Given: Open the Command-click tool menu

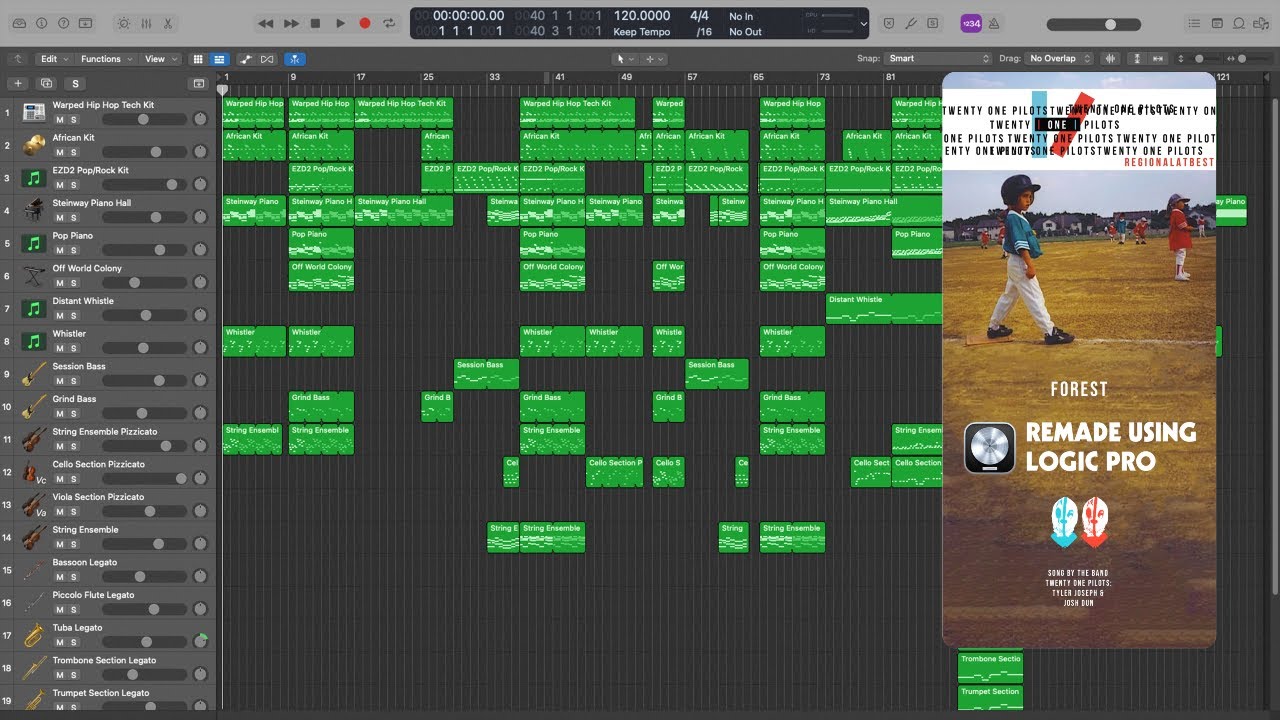Looking at the screenshot, I should point(654,59).
